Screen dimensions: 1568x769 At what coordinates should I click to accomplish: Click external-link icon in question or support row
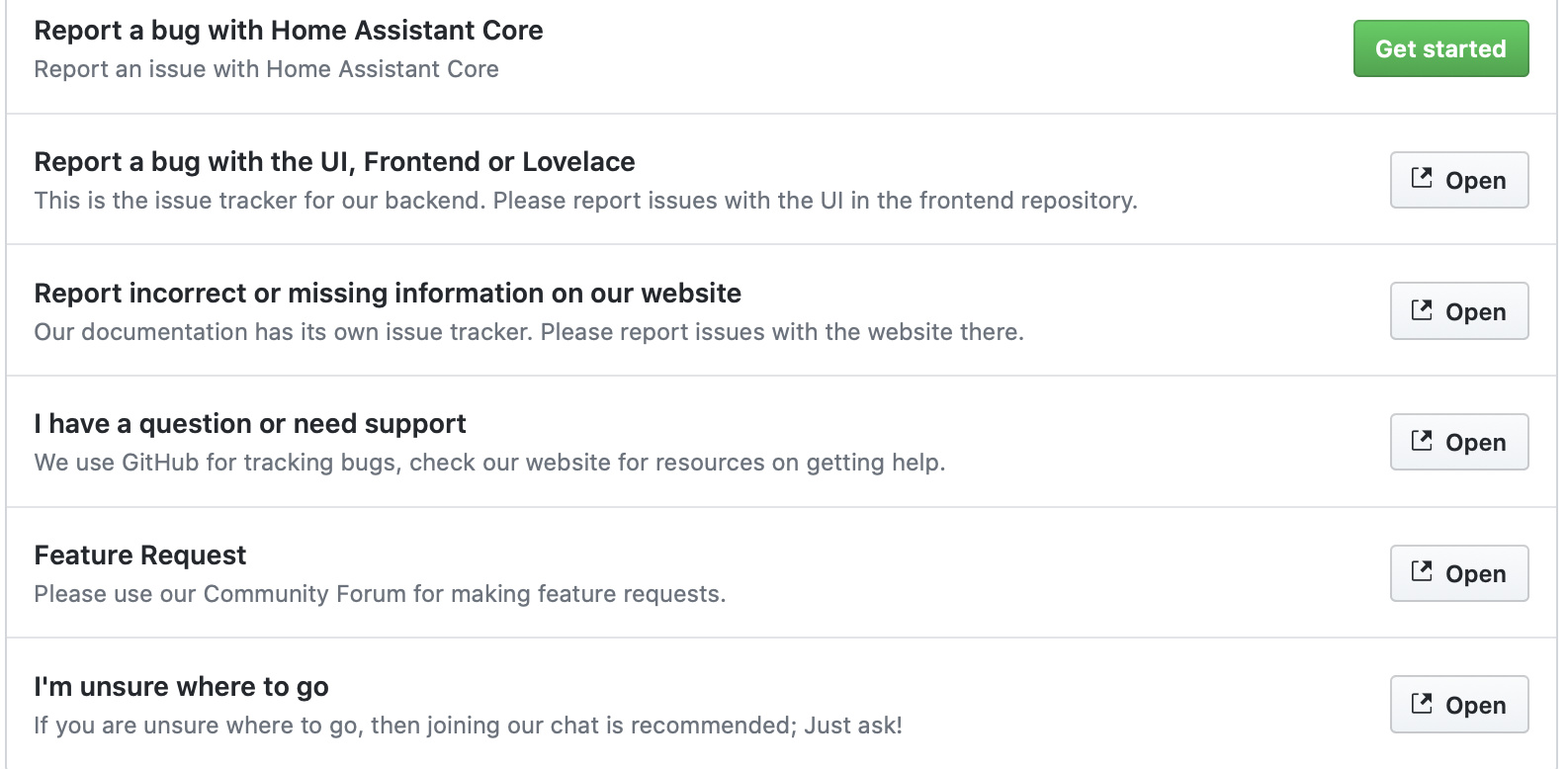click(x=1421, y=440)
